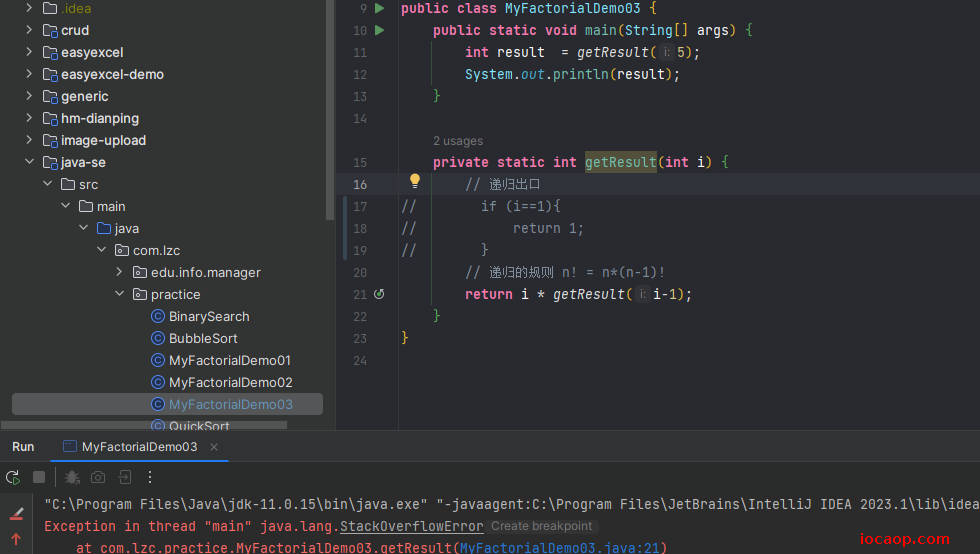Click the println call on line 12

pos(580,74)
